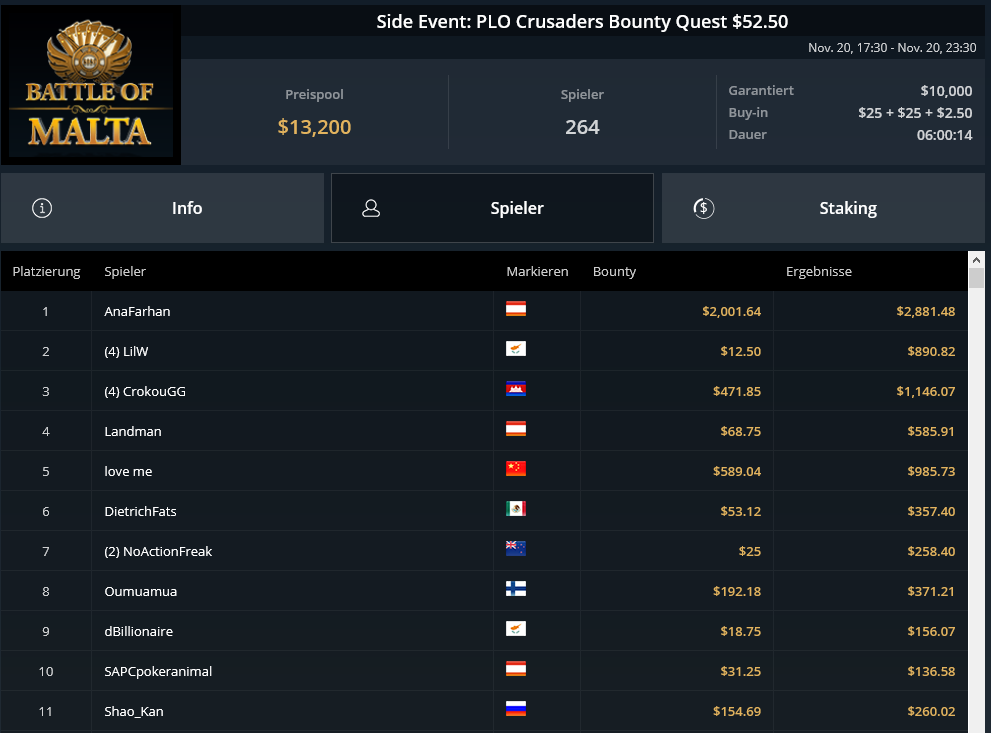Click the Spieler person icon
The image size is (991, 733).
[371, 208]
